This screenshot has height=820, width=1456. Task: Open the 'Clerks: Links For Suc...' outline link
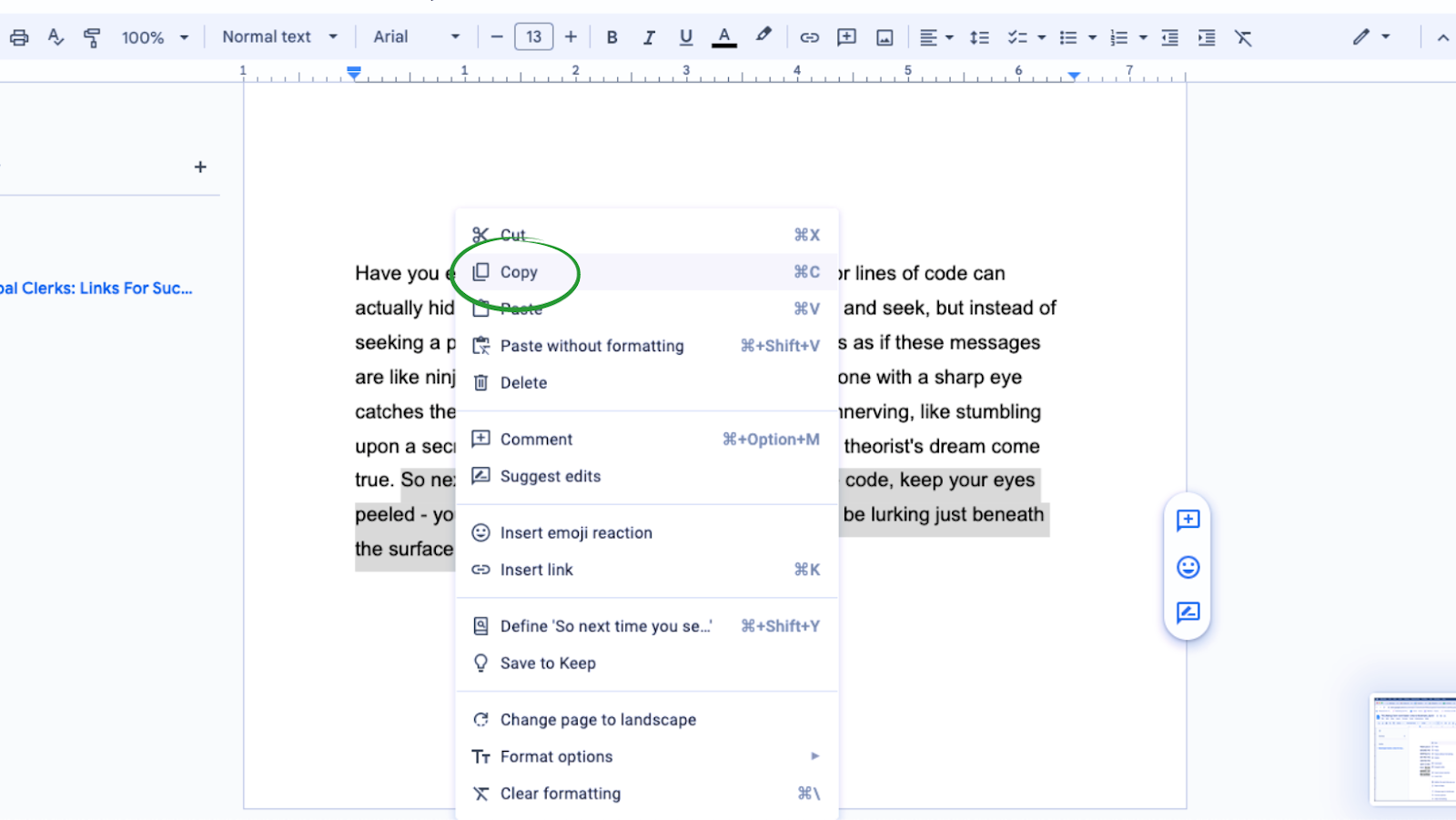(96, 289)
